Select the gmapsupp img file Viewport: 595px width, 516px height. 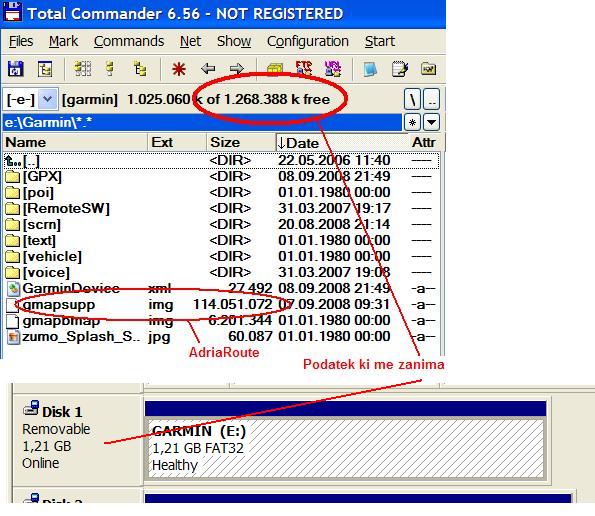point(221,304)
